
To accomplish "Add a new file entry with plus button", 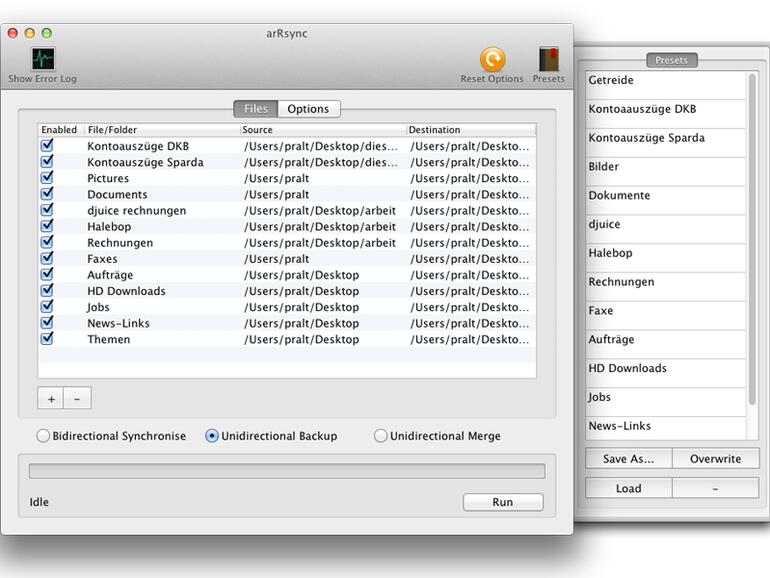I will [51, 399].
